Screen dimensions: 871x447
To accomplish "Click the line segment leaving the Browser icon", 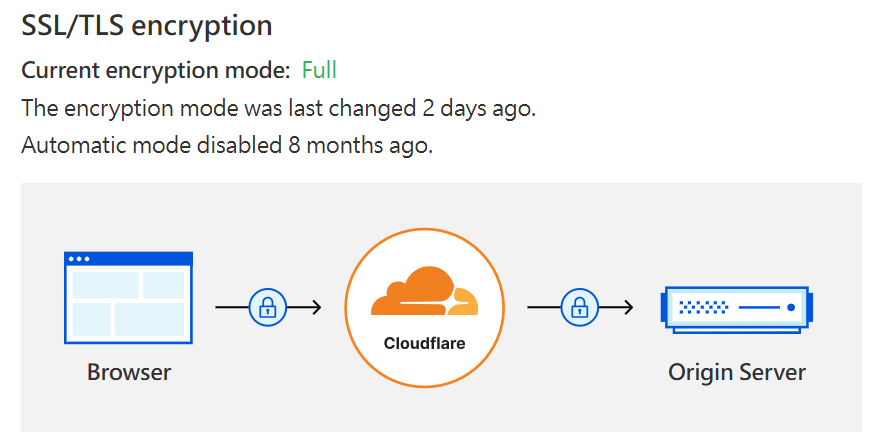I will 230,306.
